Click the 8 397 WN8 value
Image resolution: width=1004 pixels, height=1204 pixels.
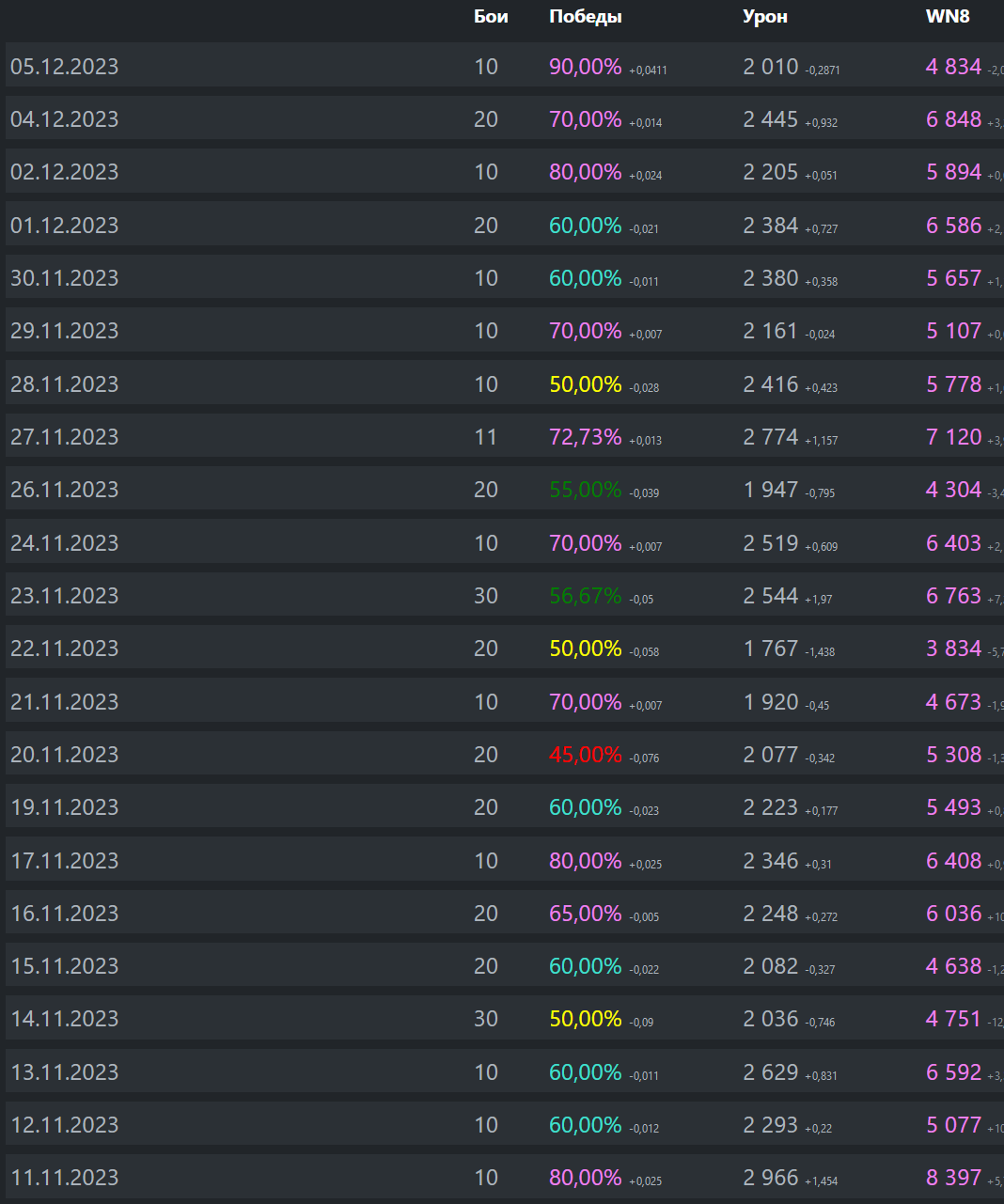pyautogui.click(x=953, y=1178)
